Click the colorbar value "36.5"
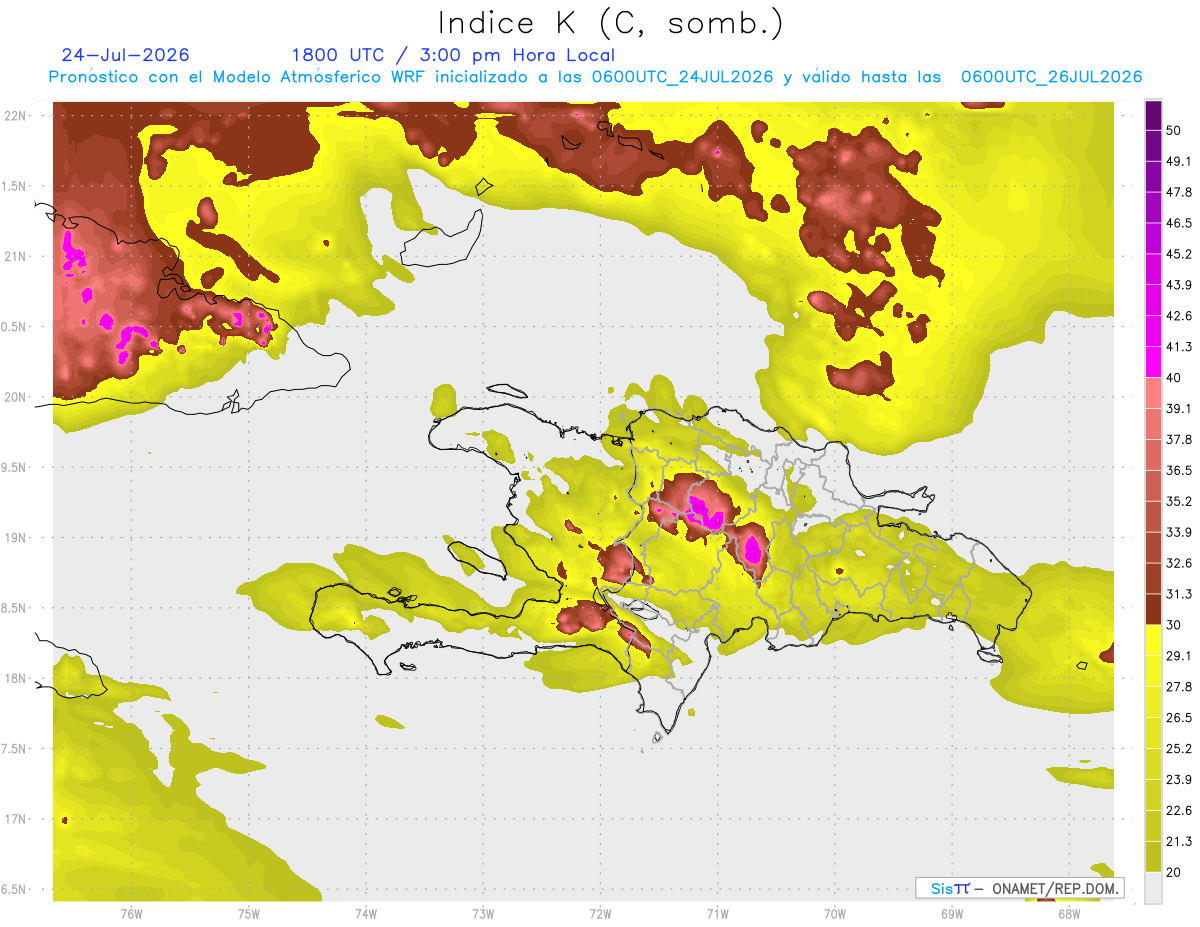This screenshot has height=927, width=1200. point(1179,470)
